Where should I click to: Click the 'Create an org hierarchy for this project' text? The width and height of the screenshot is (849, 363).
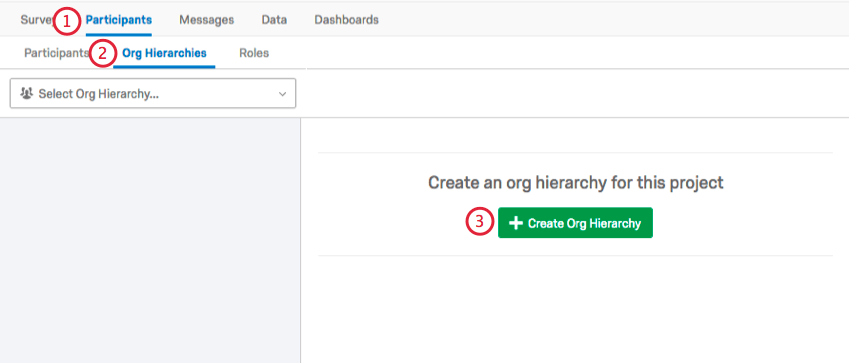coord(576,183)
